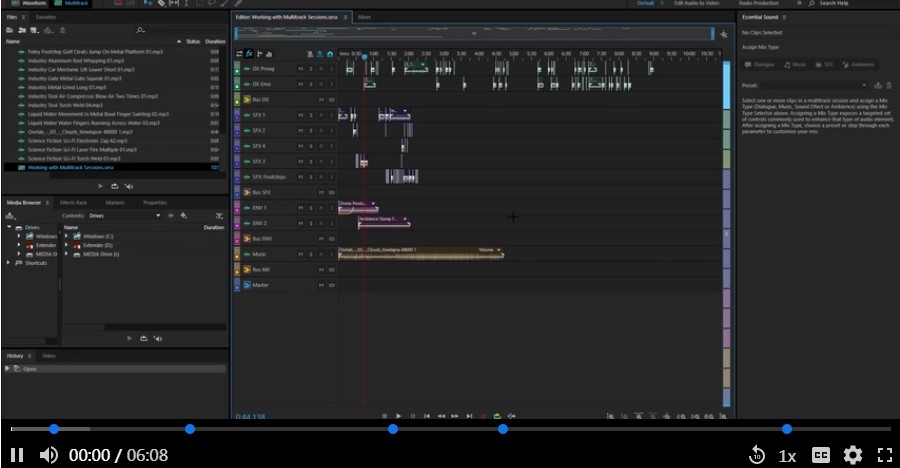Enter fullscreen mode in the video player
The height and width of the screenshot is (468, 900).
pos(884,455)
